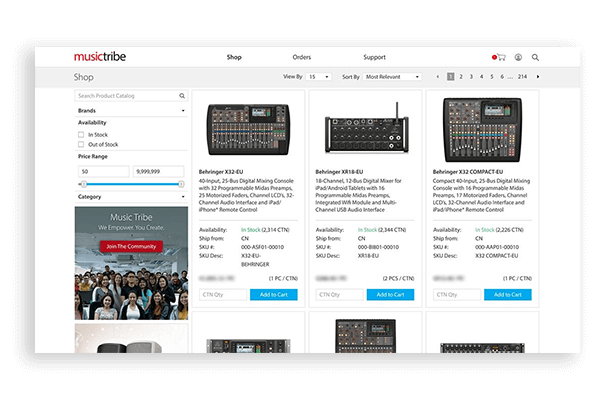Click SKU number 000-BI801-00010
Screen dimensions: 615x400
[378, 247]
